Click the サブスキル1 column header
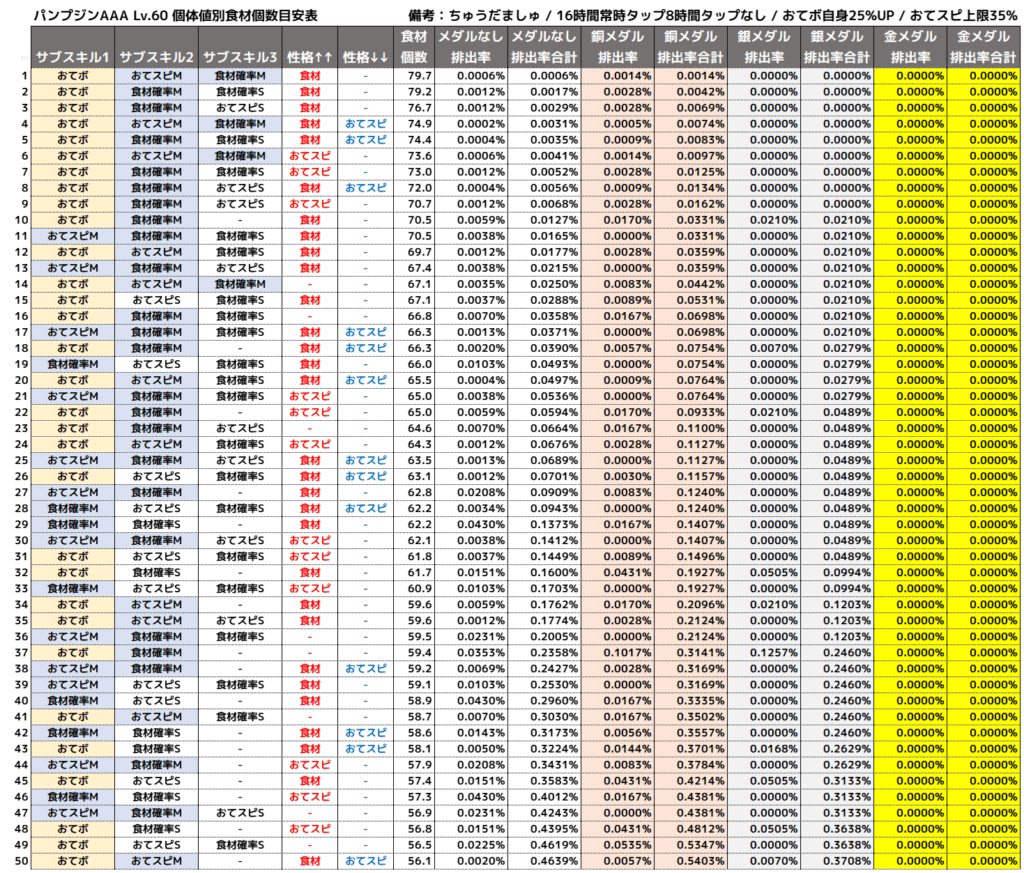The width and height of the screenshot is (1024, 873). tap(73, 57)
